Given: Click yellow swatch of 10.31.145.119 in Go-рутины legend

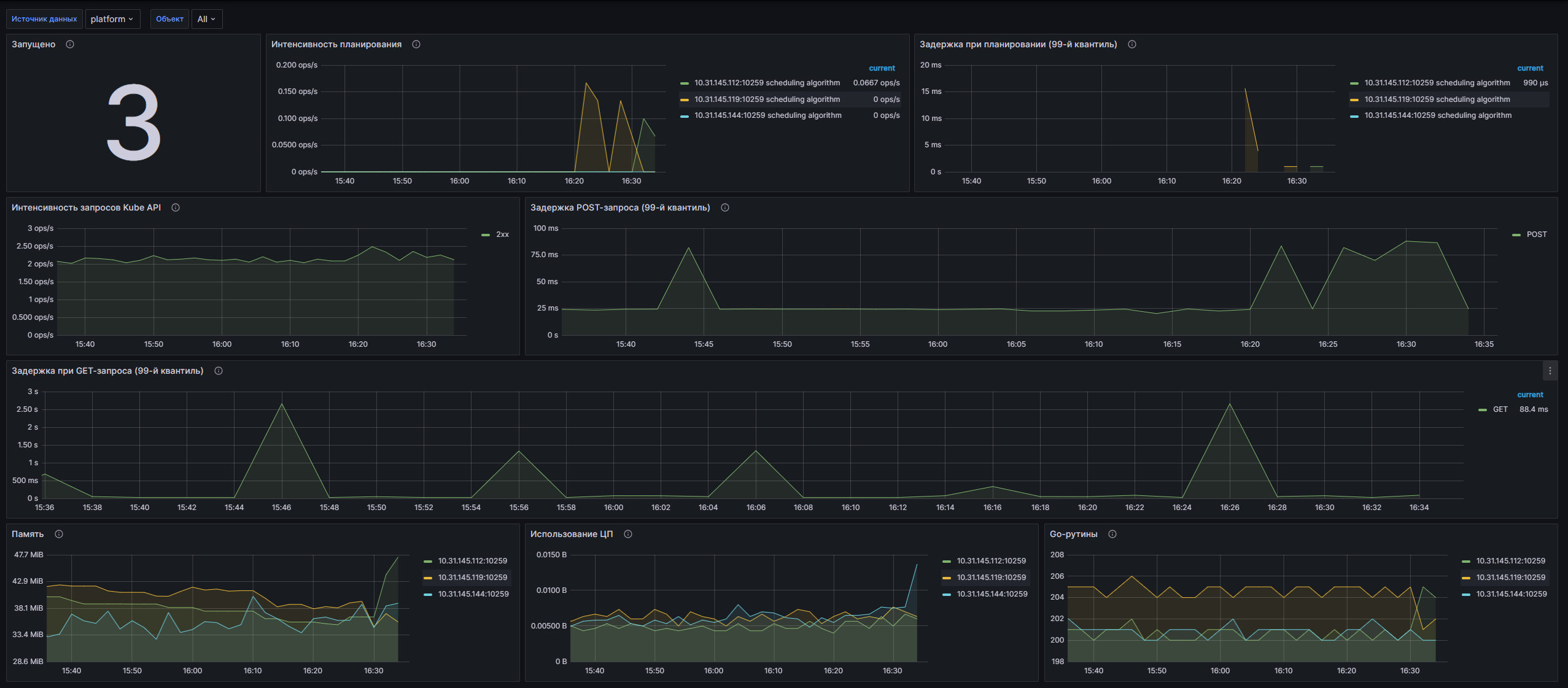Looking at the screenshot, I should [x=1466, y=578].
